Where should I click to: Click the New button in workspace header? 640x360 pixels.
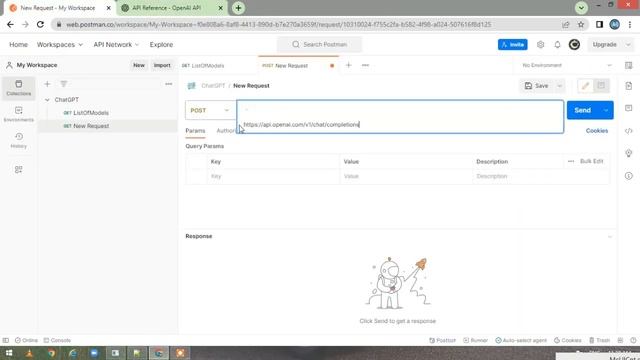139,65
